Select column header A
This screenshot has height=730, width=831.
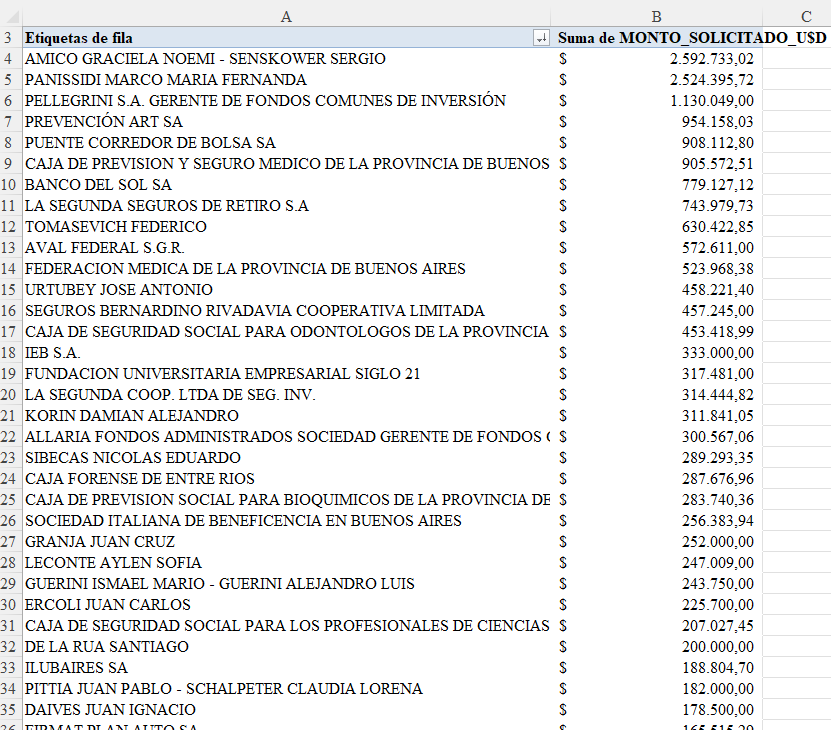point(286,16)
